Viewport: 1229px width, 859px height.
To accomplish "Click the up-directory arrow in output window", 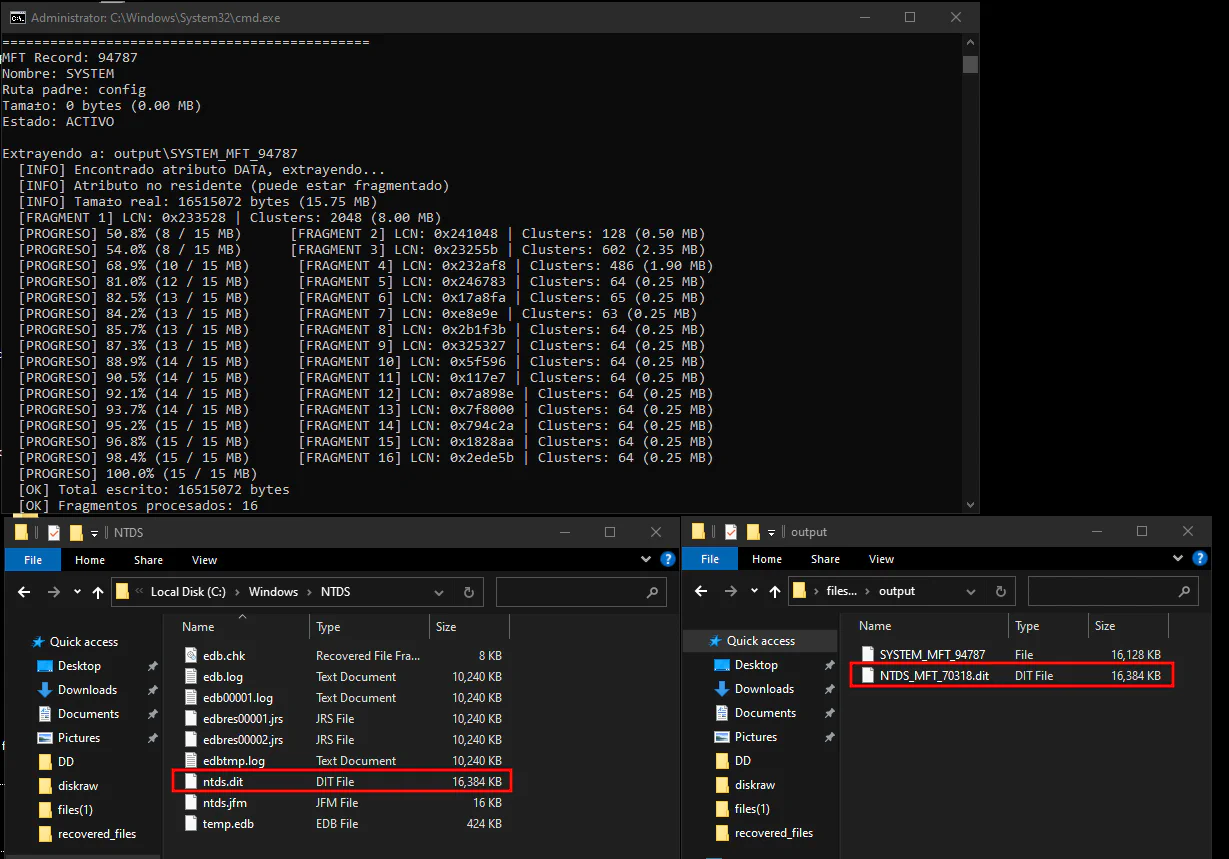I will click(774, 591).
